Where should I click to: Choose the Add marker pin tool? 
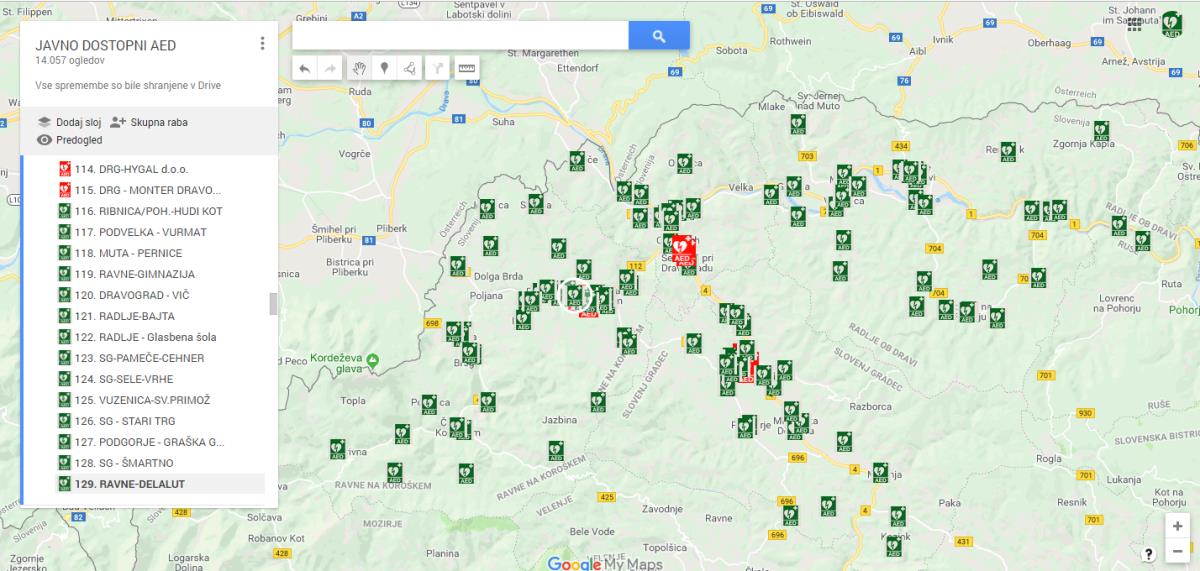point(384,68)
